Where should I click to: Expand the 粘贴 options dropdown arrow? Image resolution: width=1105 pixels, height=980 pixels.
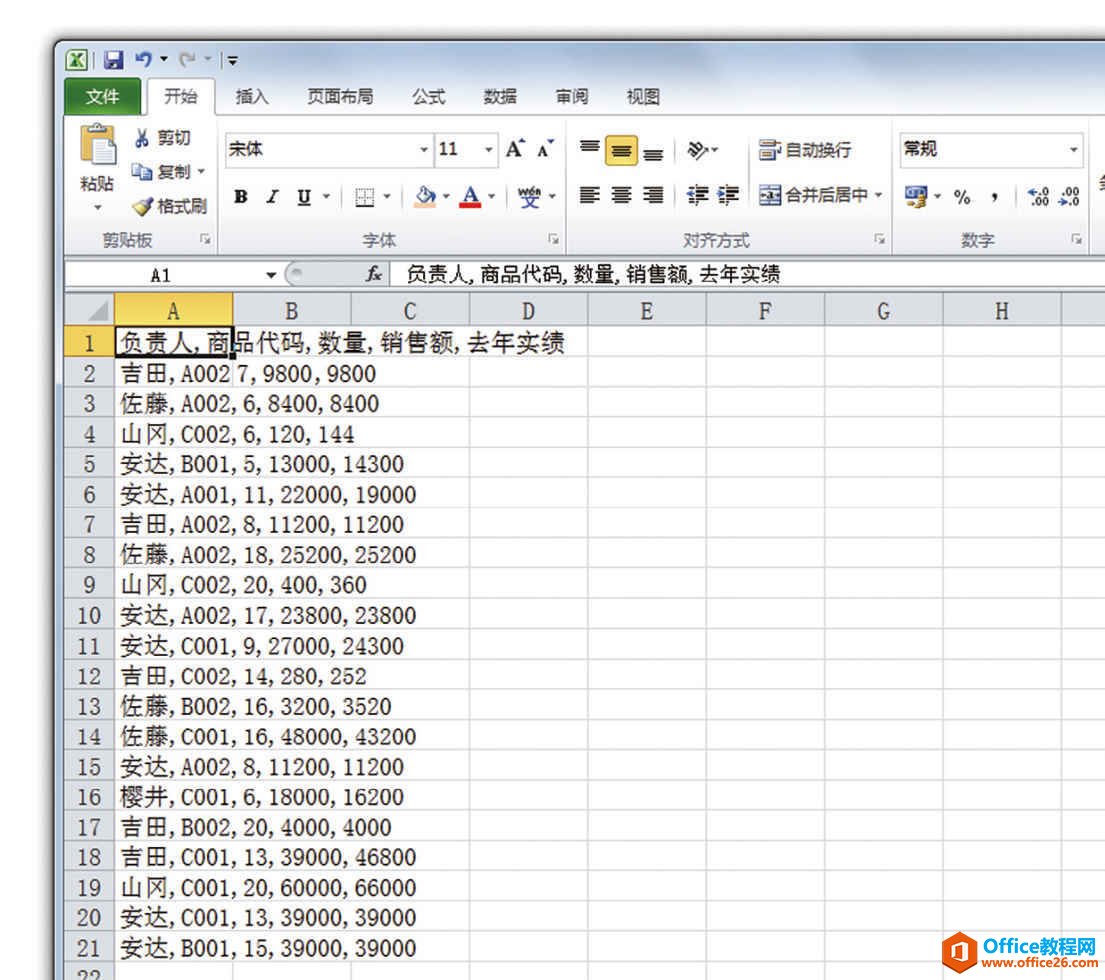[x=97, y=207]
